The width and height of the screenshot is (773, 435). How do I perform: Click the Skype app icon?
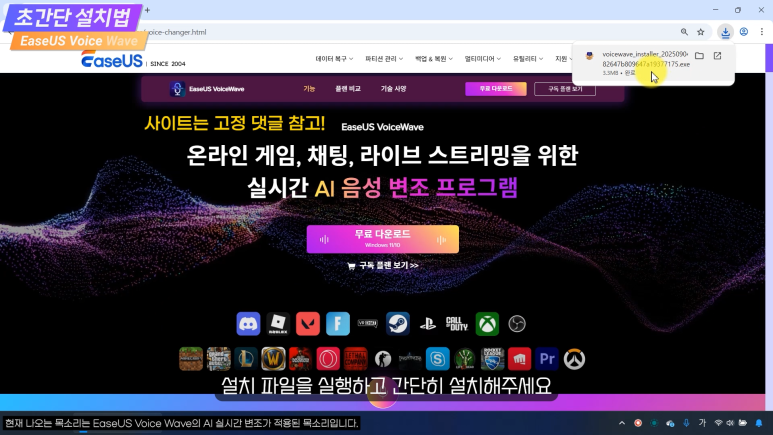437,359
